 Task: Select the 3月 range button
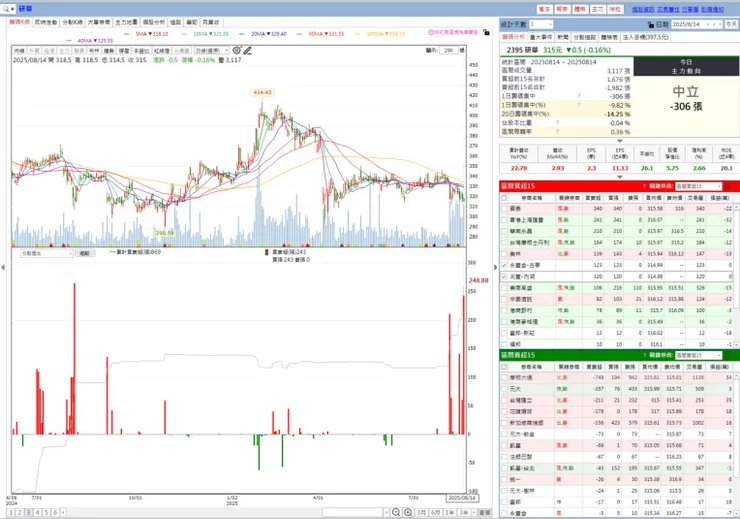[421, 512]
